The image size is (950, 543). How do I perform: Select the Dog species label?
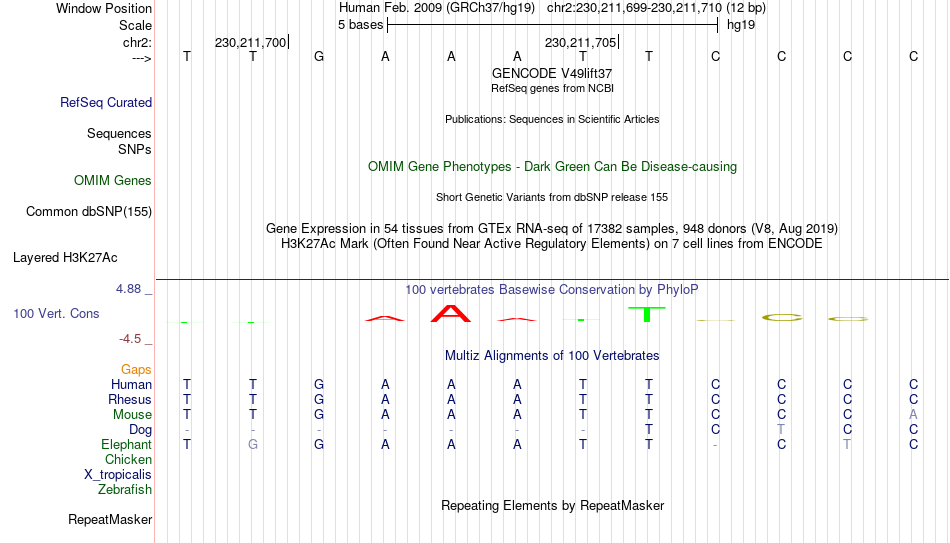click(x=141, y=430)
